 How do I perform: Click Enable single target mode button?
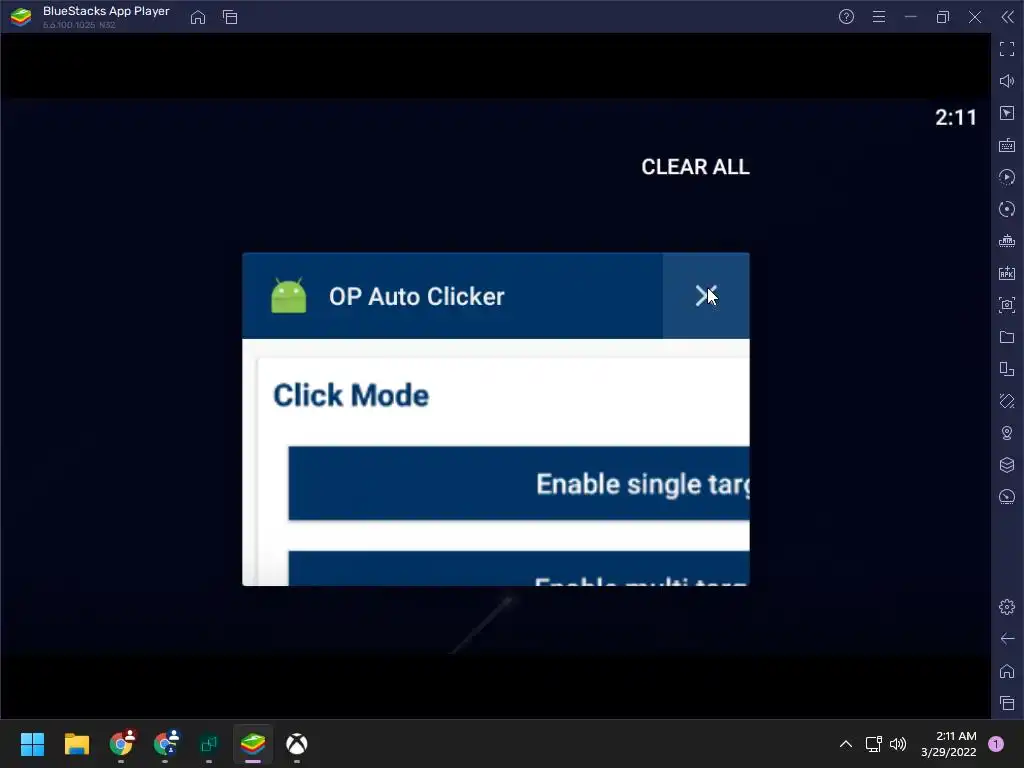519,484
